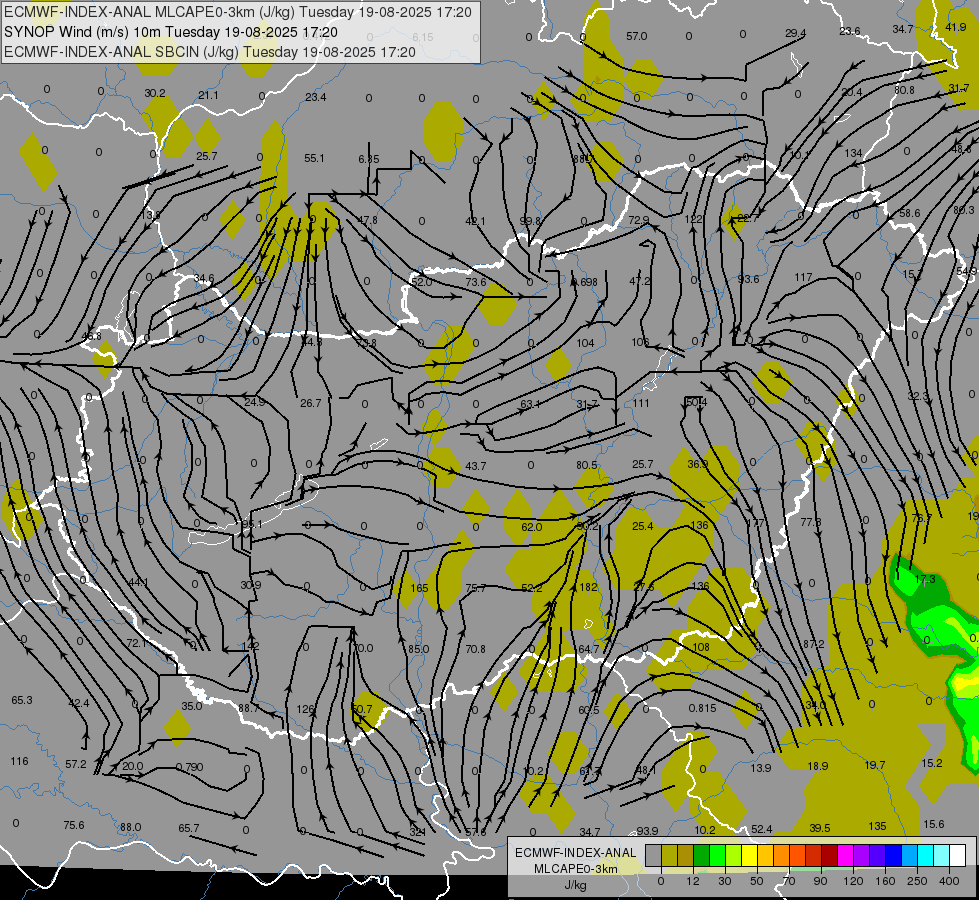Pick the bright yellow legend swatch
This screenshot has height=900, width=979.
(x=749, y=856)
